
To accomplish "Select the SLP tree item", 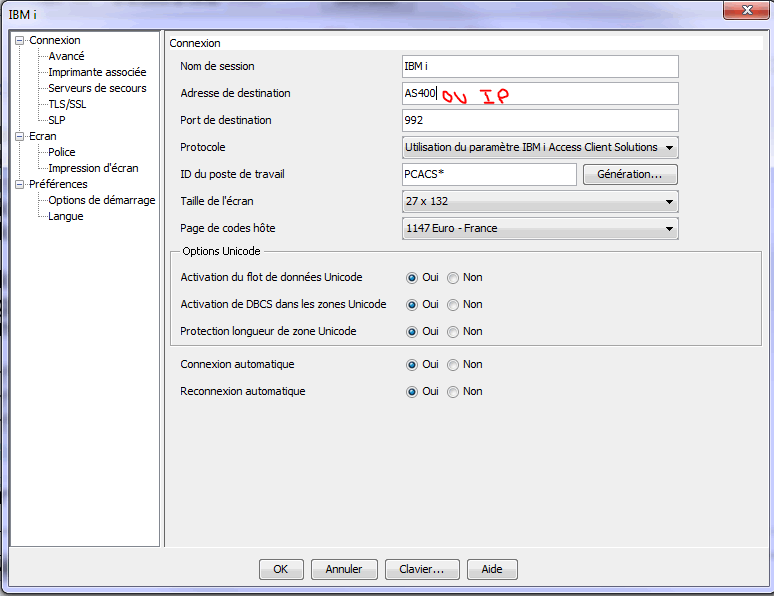I will point(57,120).
